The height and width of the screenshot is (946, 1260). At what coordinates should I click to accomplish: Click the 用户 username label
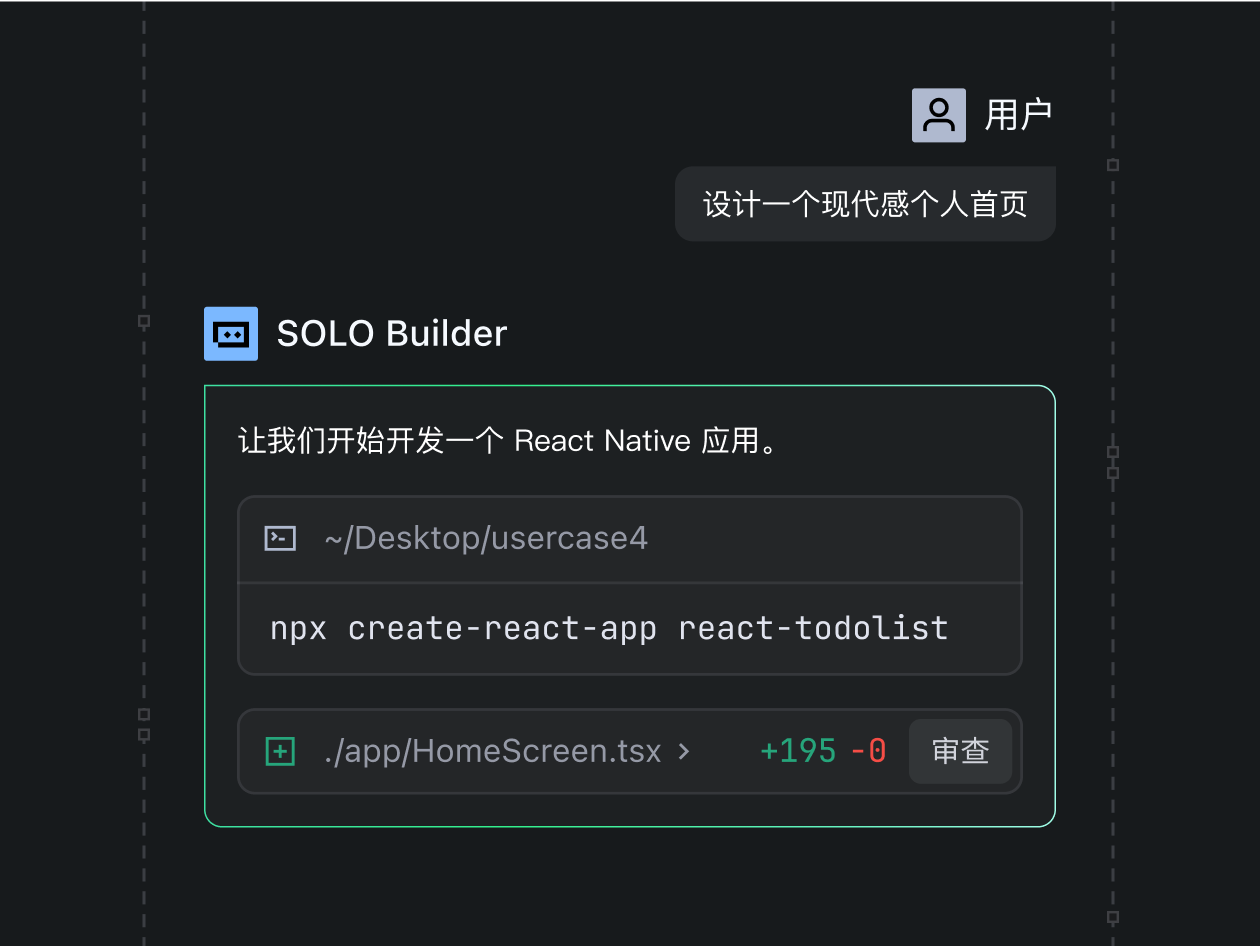(1018, 114)
